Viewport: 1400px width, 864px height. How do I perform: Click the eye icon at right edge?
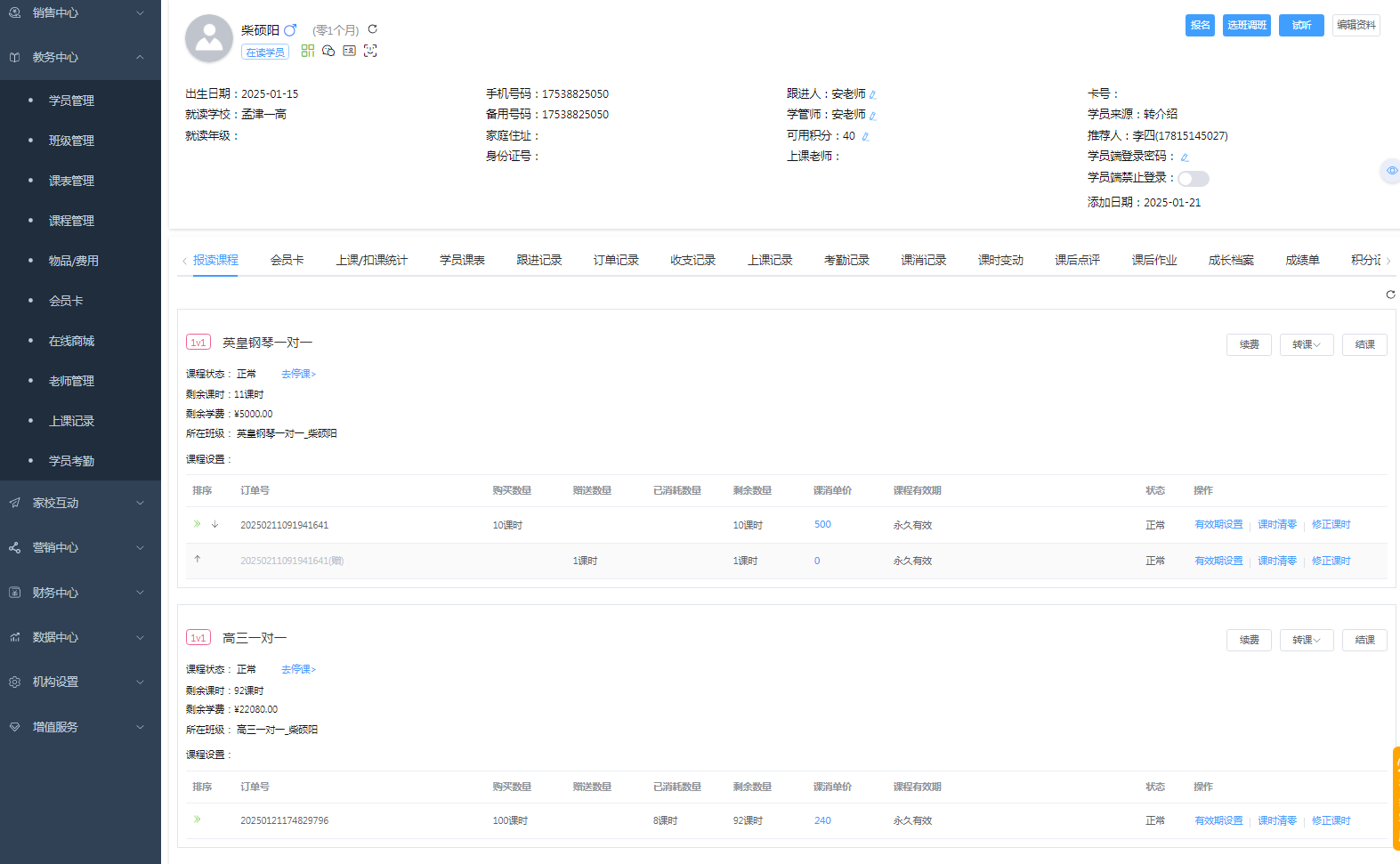(1392, 170)
